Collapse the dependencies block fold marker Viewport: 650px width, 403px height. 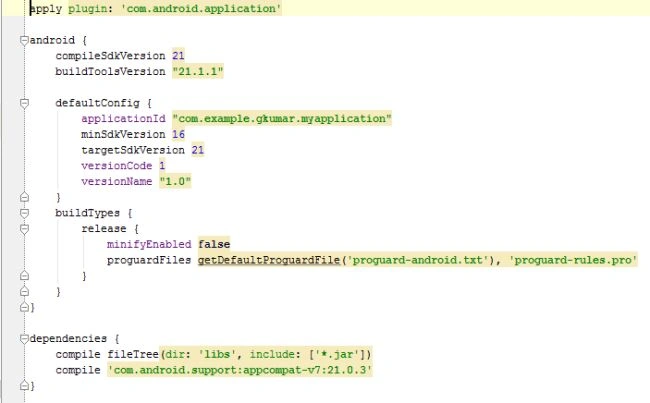[x=24, y=339]
